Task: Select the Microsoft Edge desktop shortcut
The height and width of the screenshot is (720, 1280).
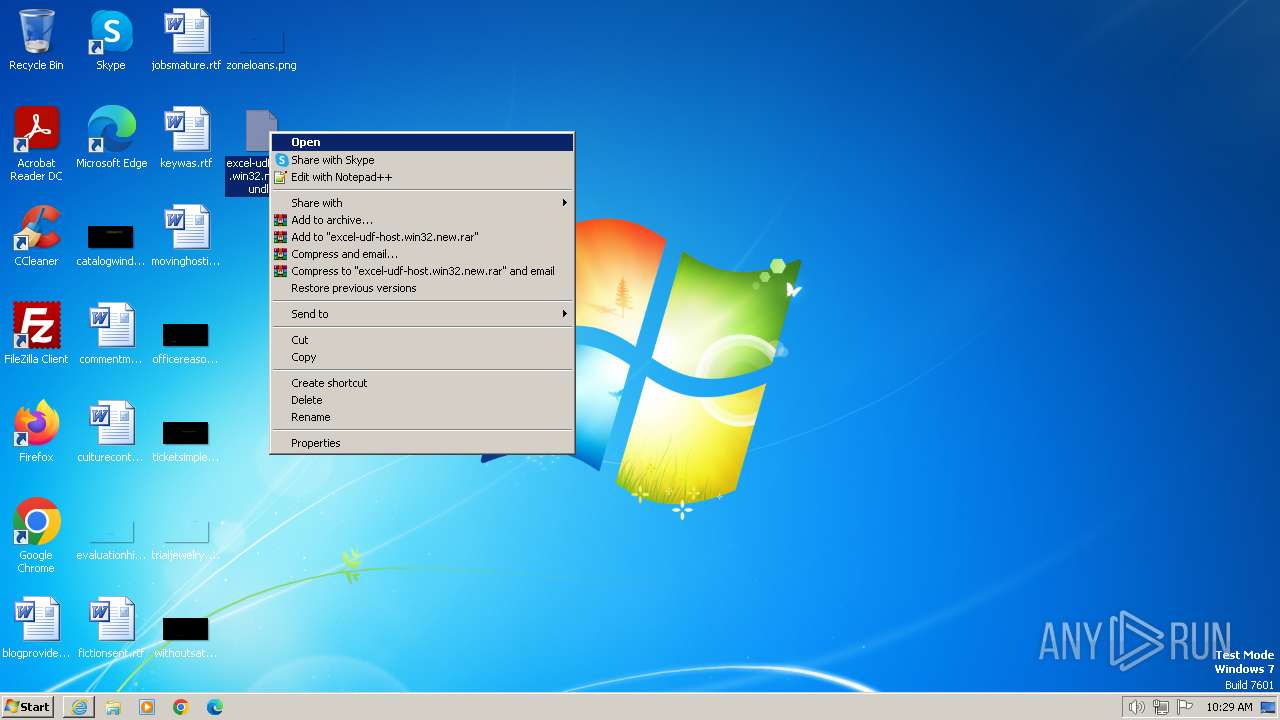Action: (x=111, y=138)
